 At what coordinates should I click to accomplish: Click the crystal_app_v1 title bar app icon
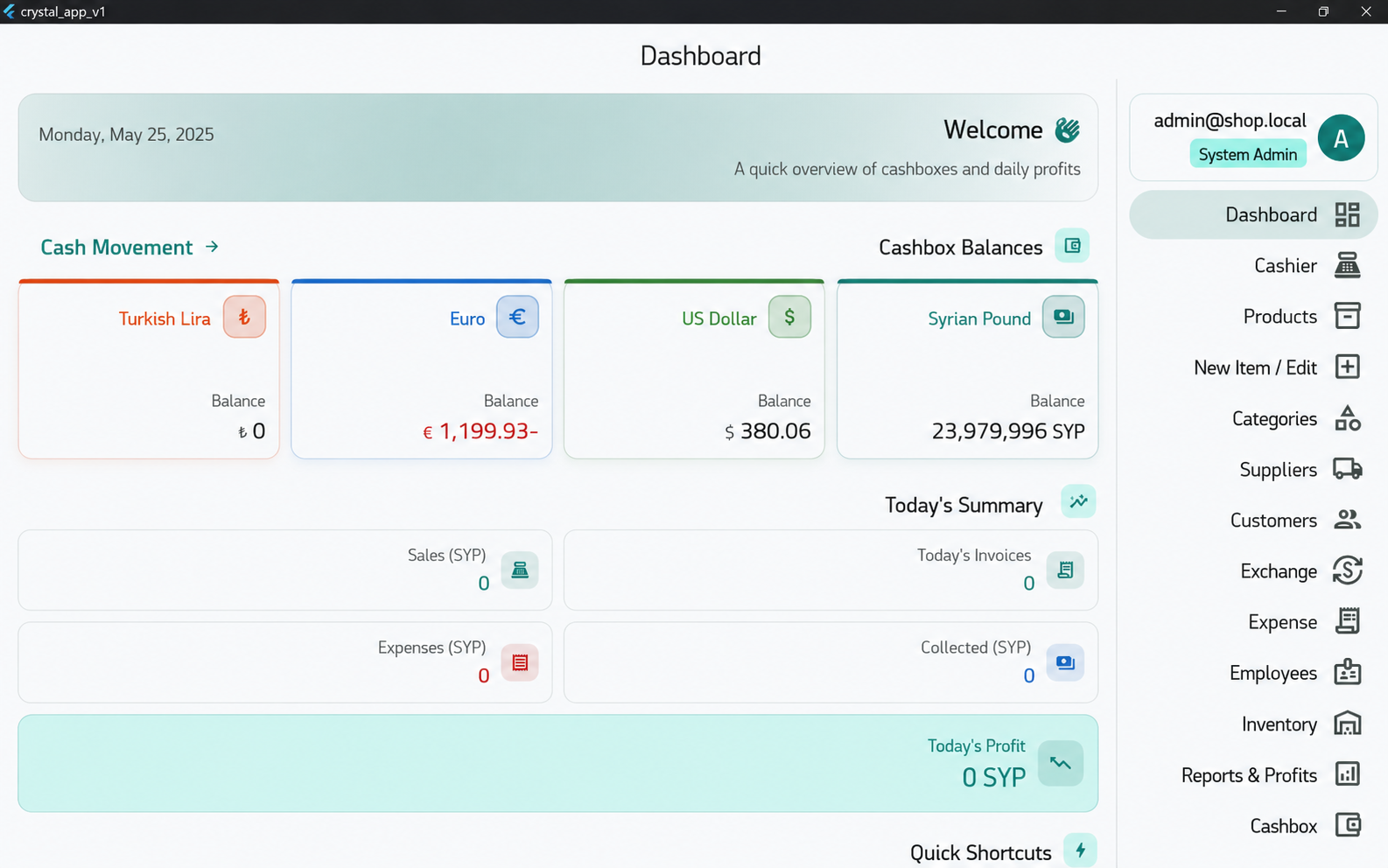[9, 11]
